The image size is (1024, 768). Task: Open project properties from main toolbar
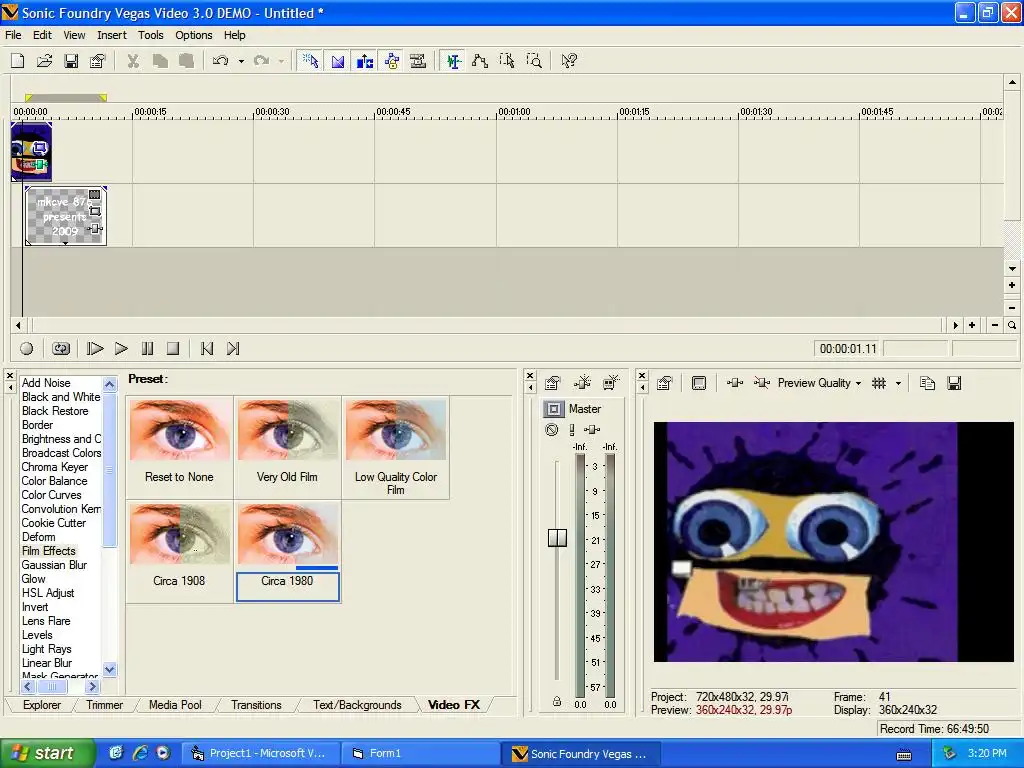pos(97,61)
